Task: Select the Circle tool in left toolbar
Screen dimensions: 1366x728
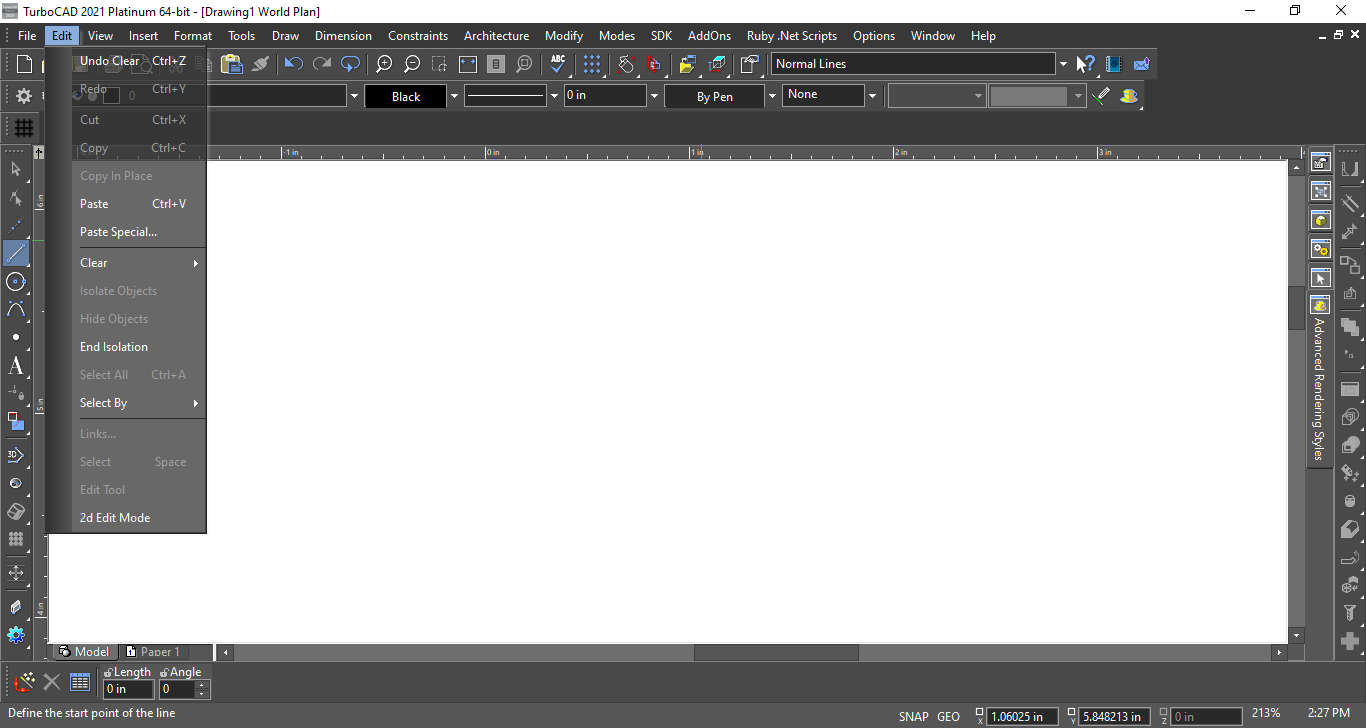Action: (16, 281)
